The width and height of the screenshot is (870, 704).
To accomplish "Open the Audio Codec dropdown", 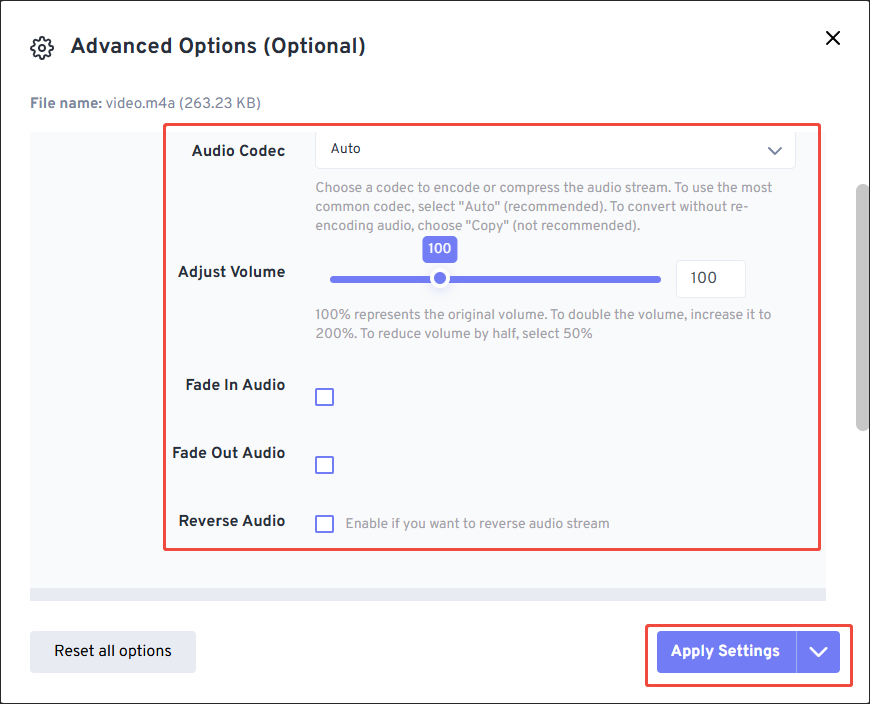I will click(x=556, y=148).
